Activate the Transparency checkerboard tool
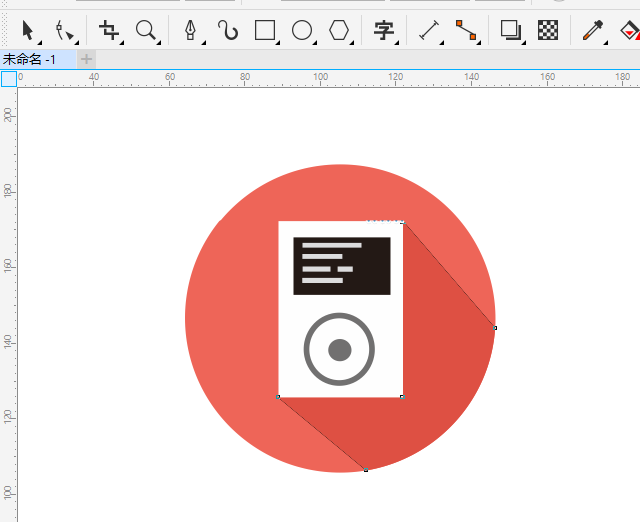The width and height of the screenshot is (640, 522). coord(548,31)
